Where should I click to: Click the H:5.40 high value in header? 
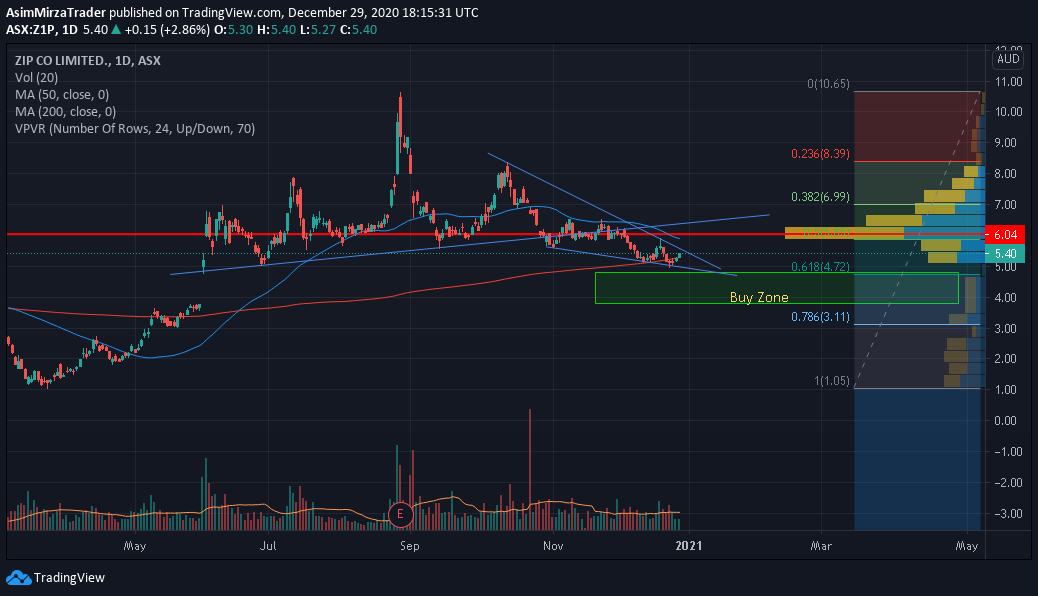tap(277, 30)
